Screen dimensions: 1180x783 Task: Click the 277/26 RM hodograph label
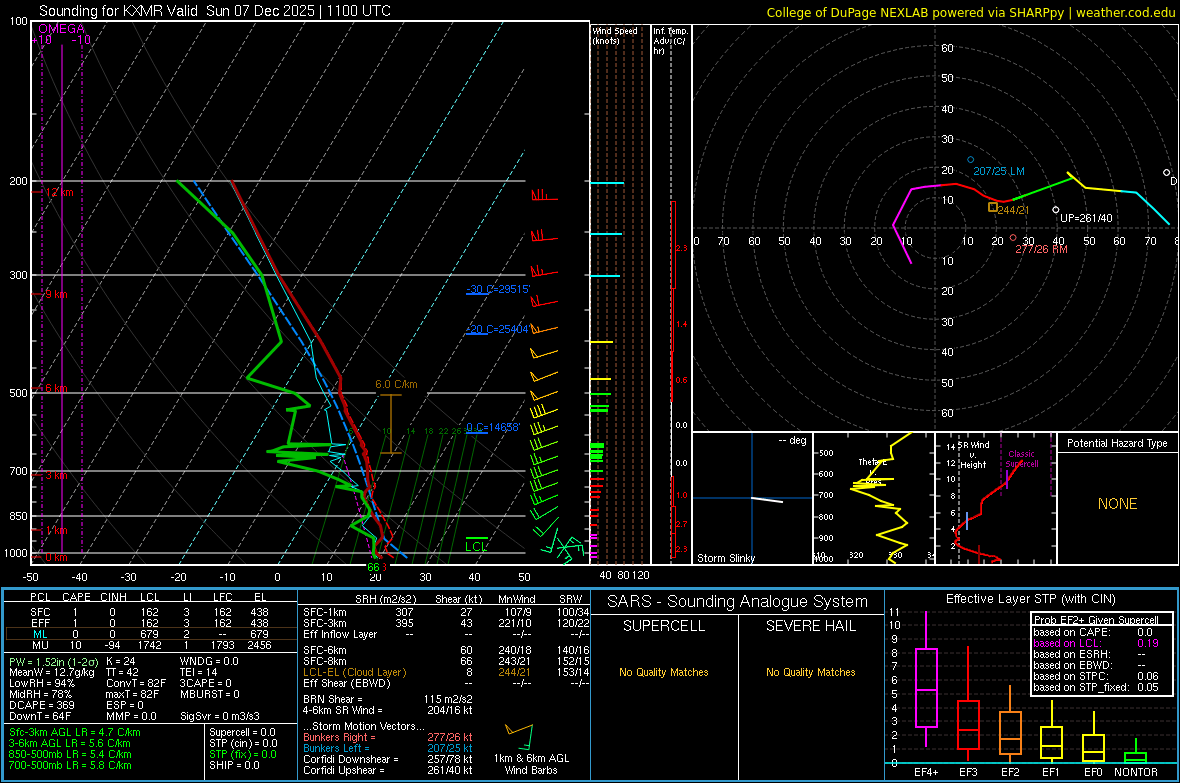pos(1041,248)
